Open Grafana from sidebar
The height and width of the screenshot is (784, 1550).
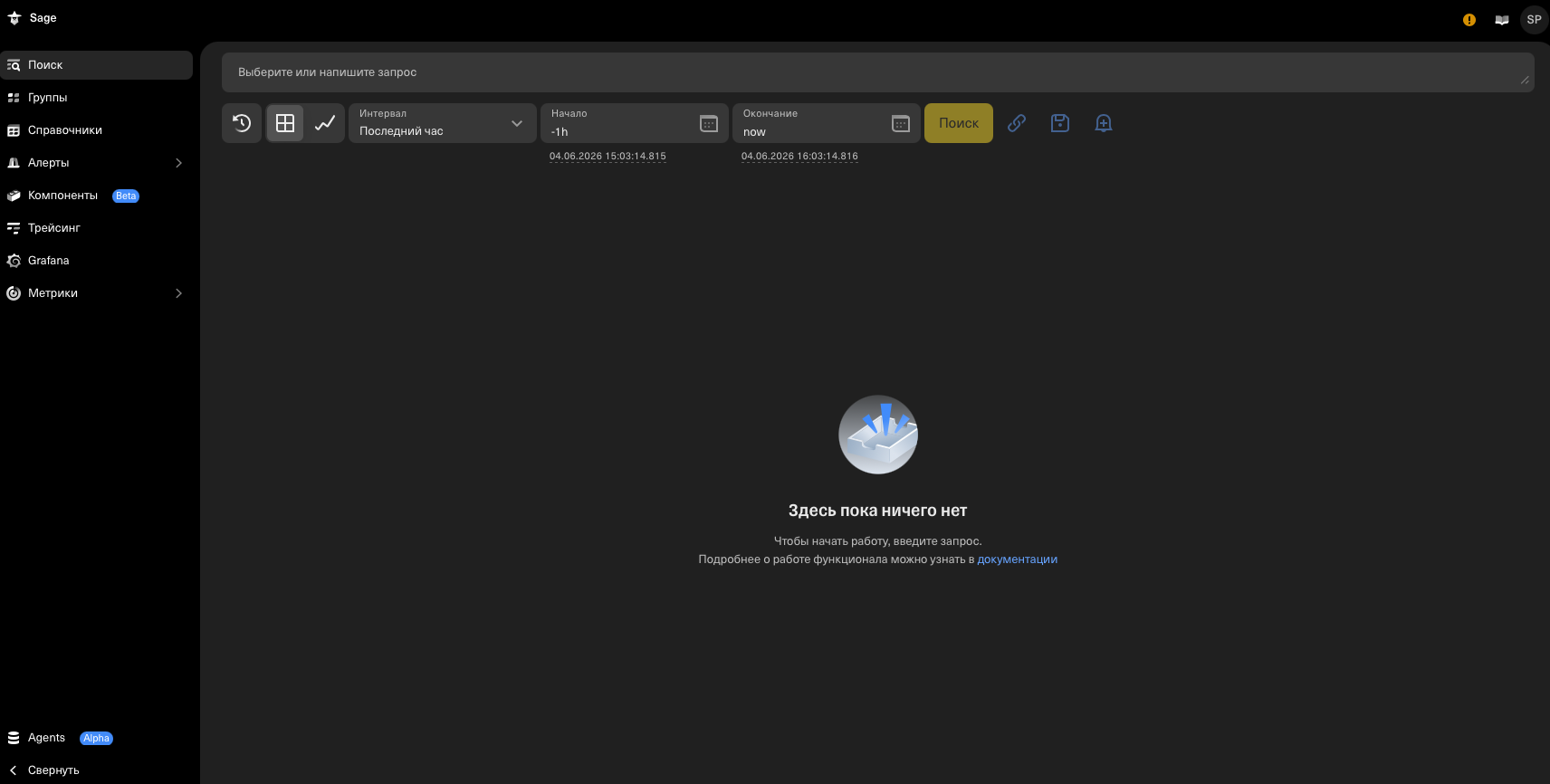click(x=96, y=261)
